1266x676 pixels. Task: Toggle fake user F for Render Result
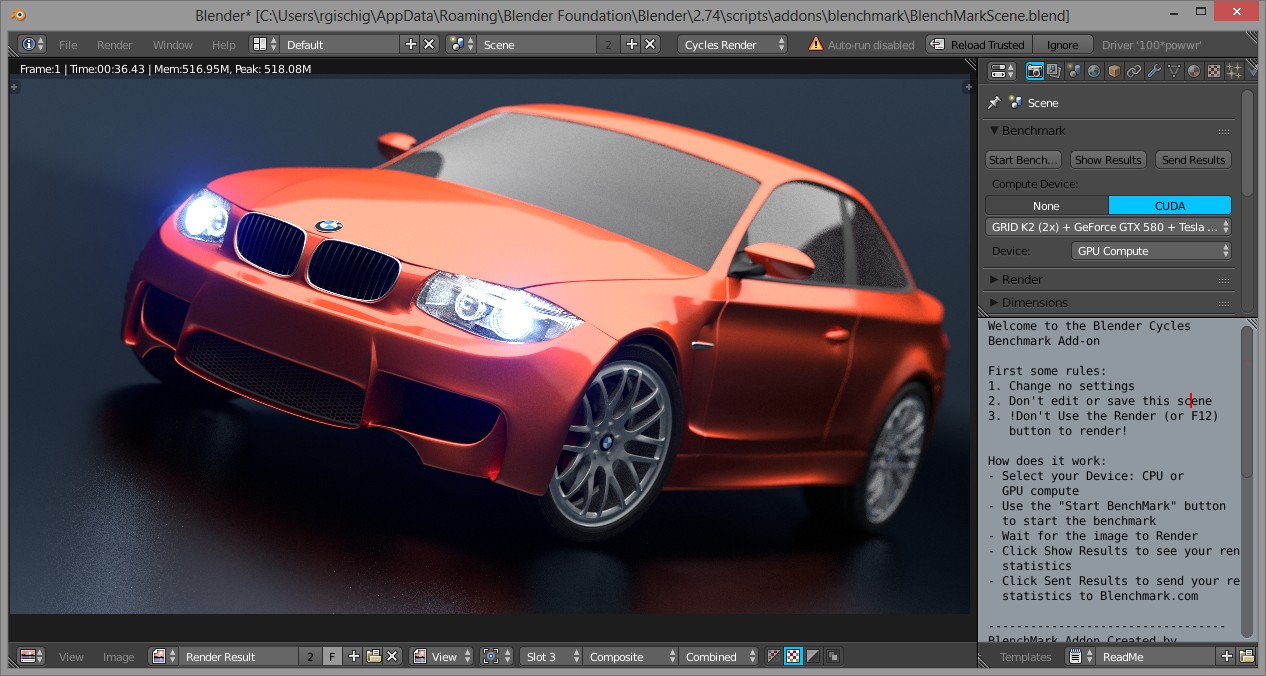pos(331,657)
